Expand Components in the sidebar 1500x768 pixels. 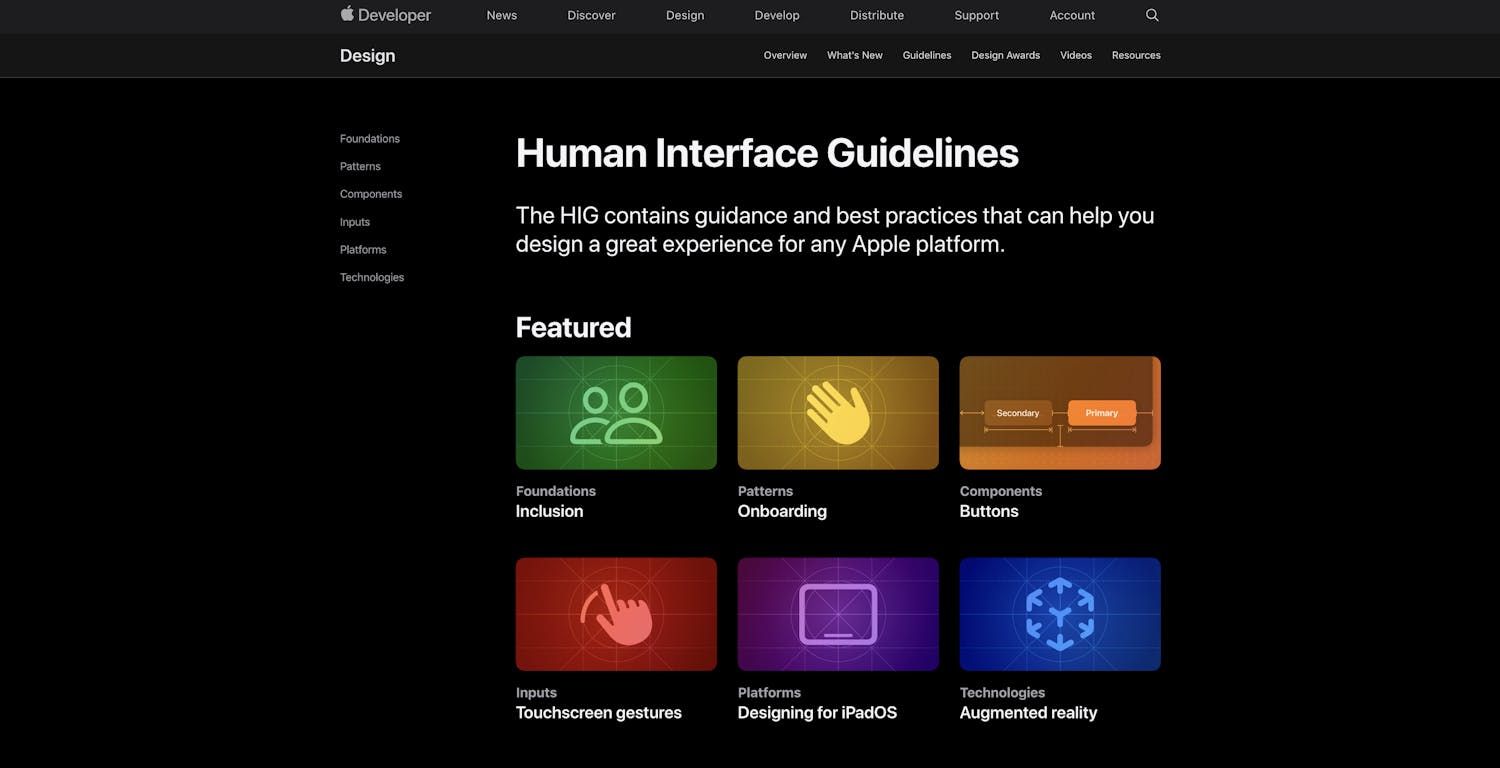coord(371,194)
